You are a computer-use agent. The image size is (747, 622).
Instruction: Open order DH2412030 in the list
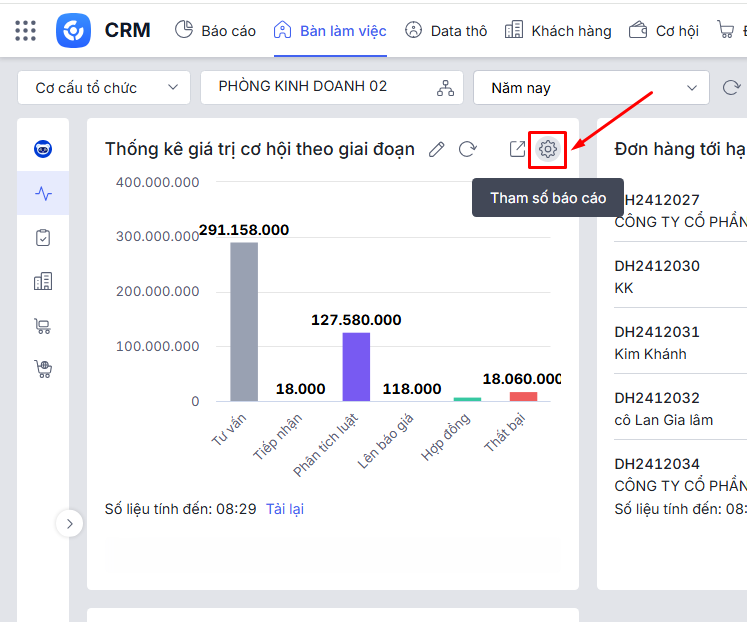[657, 266]
